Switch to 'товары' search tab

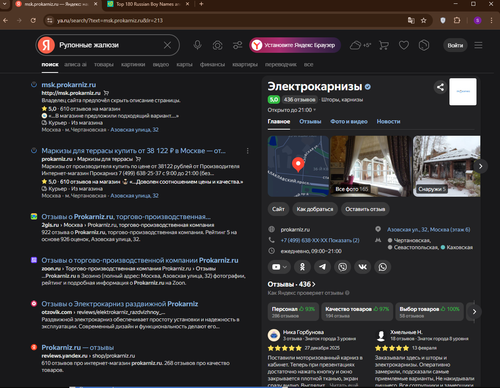(104, 65)
